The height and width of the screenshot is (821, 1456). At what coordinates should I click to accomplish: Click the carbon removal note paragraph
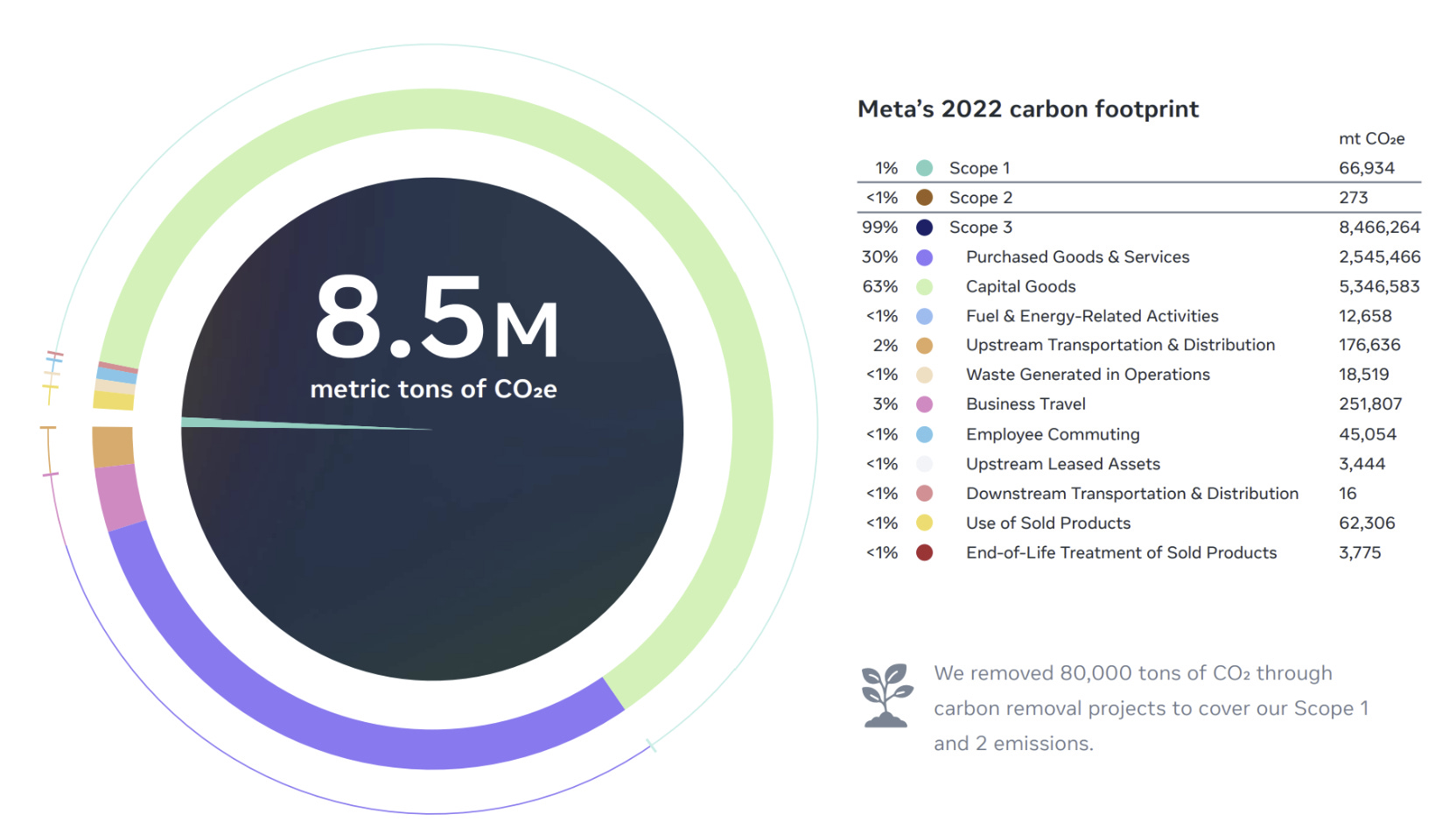[x=1151, y=708]
